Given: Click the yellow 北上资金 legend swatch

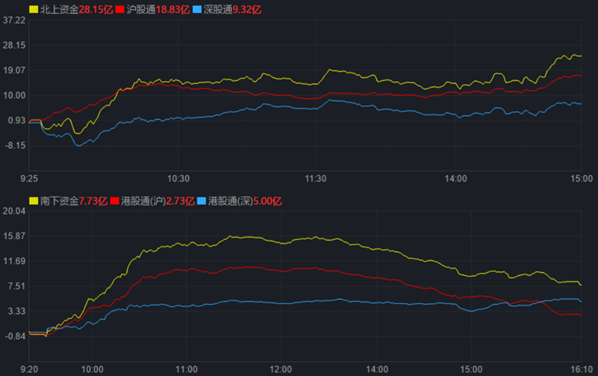Looking at the screenshot, I should coord(34,10).
